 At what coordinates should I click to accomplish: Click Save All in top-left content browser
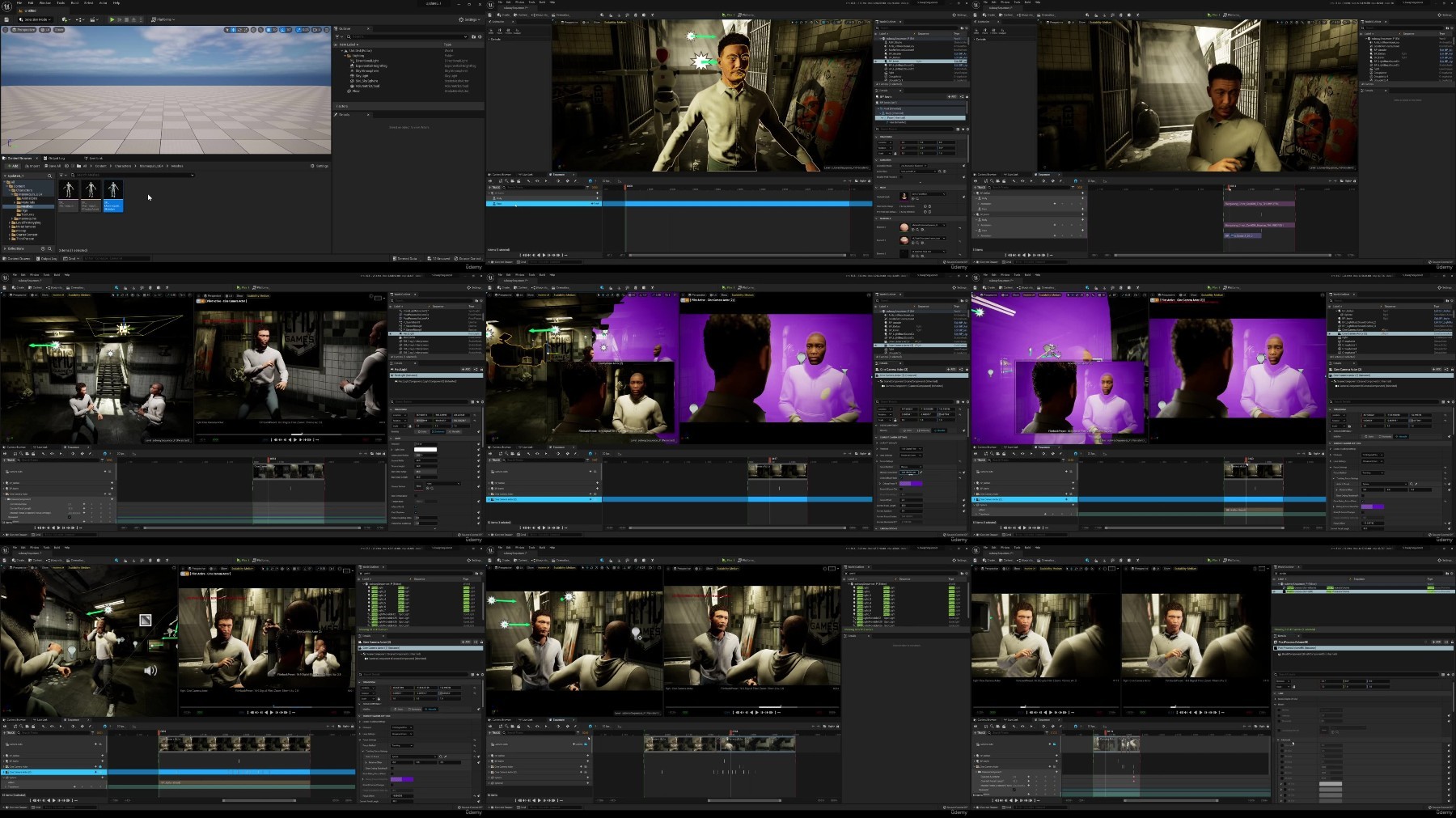point(53,166)
